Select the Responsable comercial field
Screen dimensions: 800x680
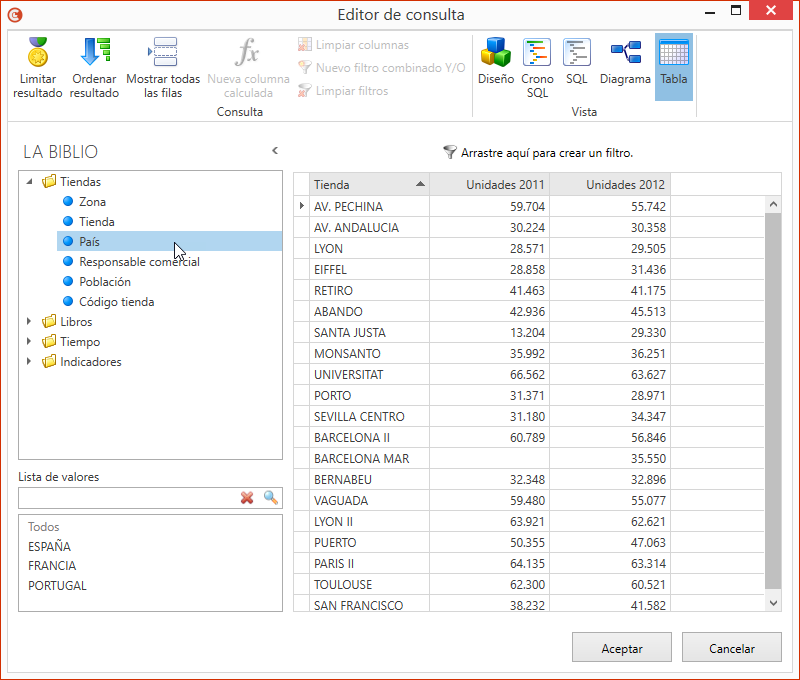[x=139, y=262]
